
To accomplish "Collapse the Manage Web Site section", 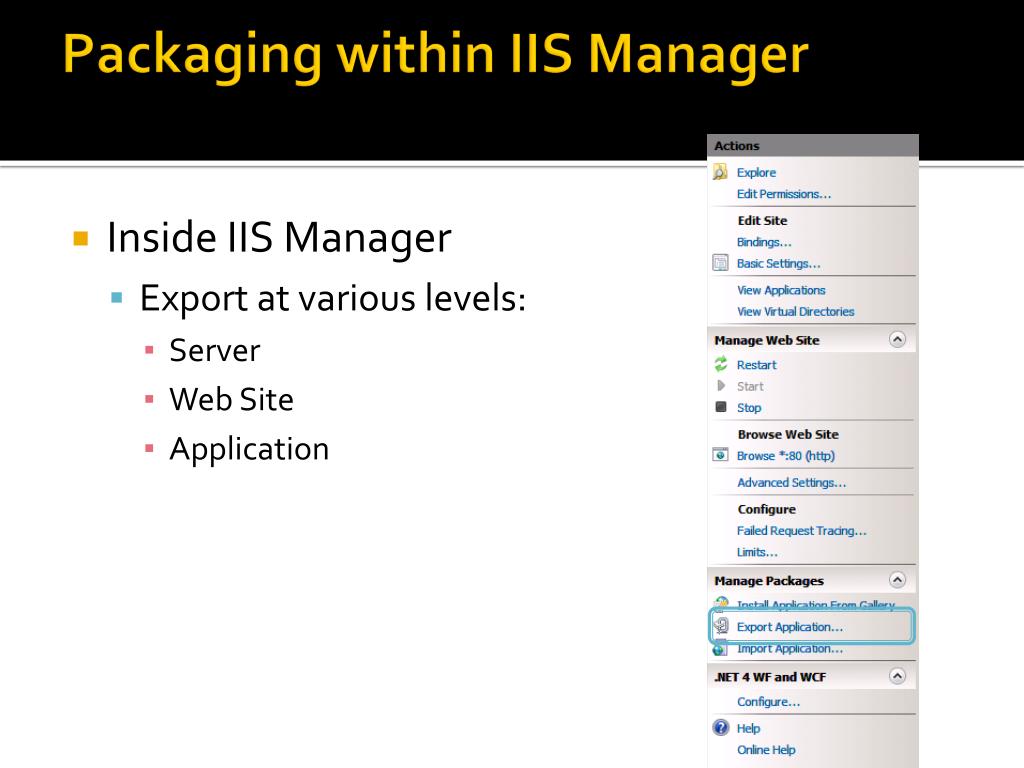I will pos(897,340).
